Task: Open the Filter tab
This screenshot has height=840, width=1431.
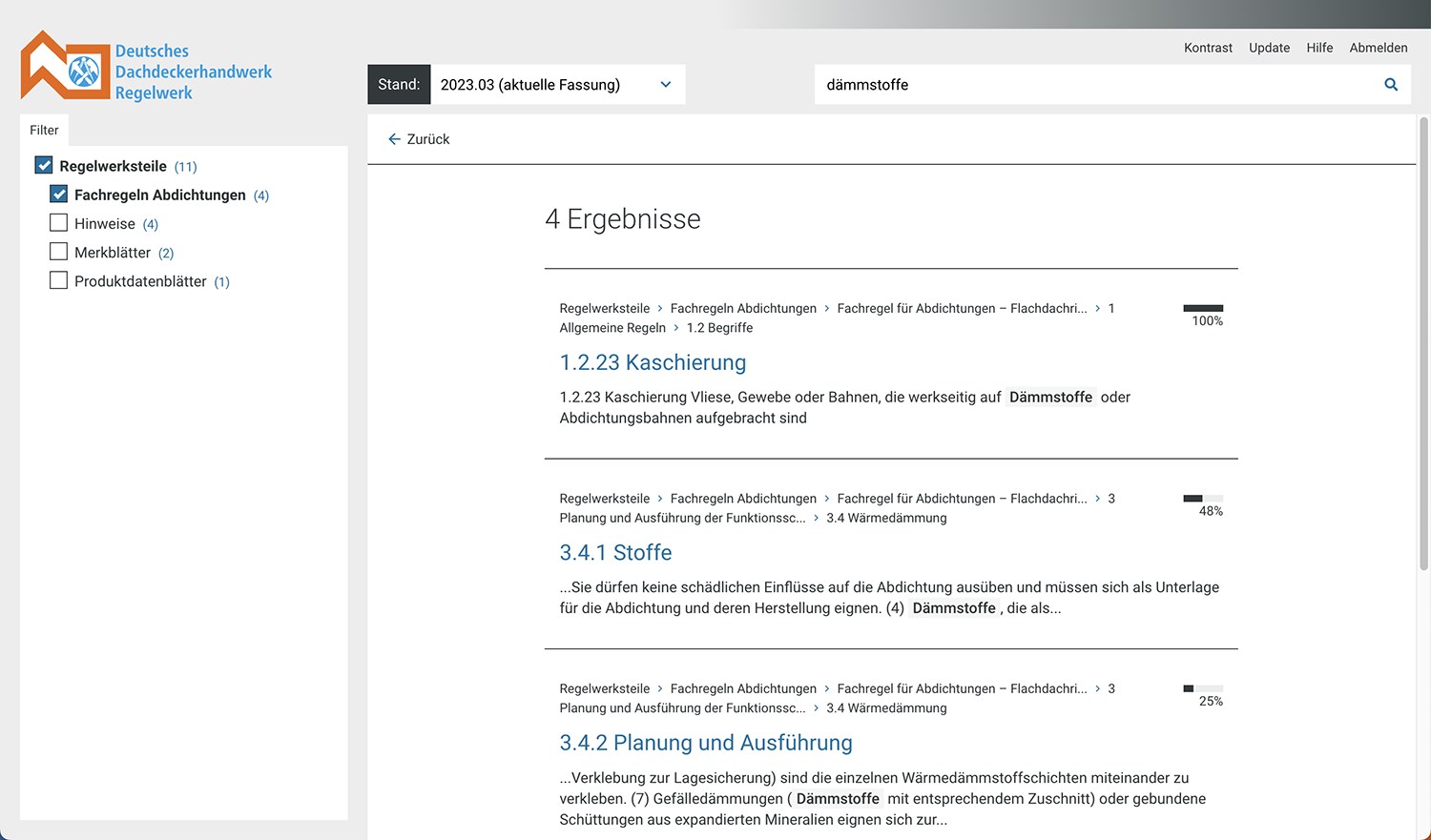Action: click(44, 131)
